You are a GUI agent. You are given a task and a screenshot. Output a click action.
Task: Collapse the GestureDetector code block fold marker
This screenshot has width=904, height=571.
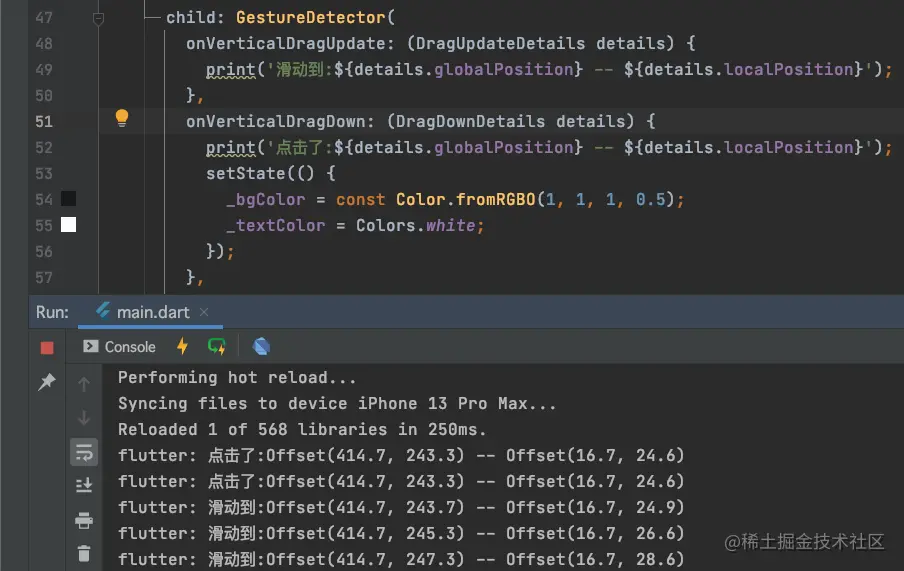98,18
